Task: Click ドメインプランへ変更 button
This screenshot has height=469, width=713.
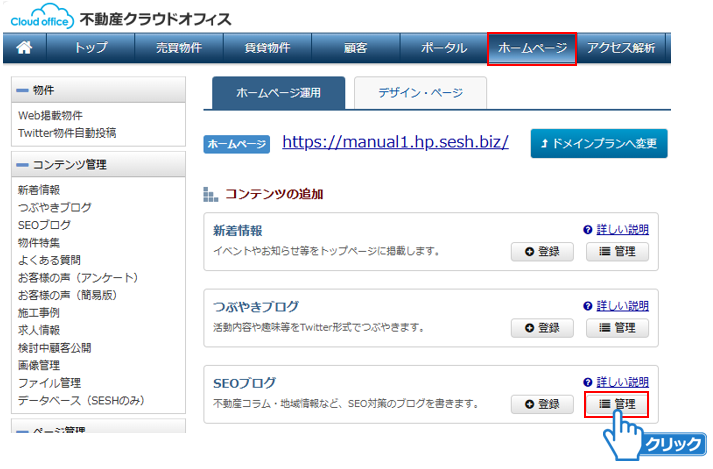Action: pyautogui.click(x=598, y=144)
